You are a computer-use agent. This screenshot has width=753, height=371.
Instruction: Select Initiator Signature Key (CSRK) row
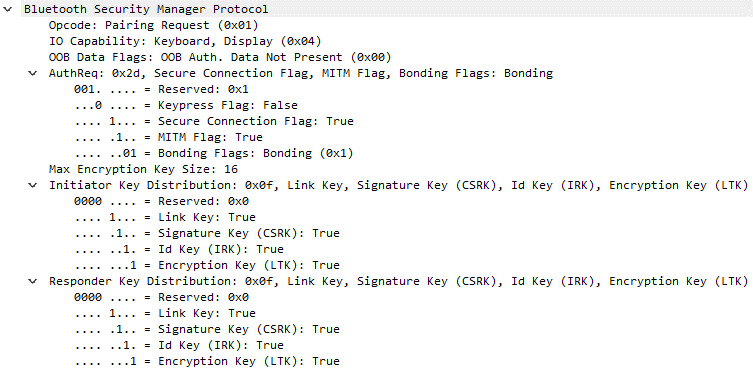(x=207, y=233)
